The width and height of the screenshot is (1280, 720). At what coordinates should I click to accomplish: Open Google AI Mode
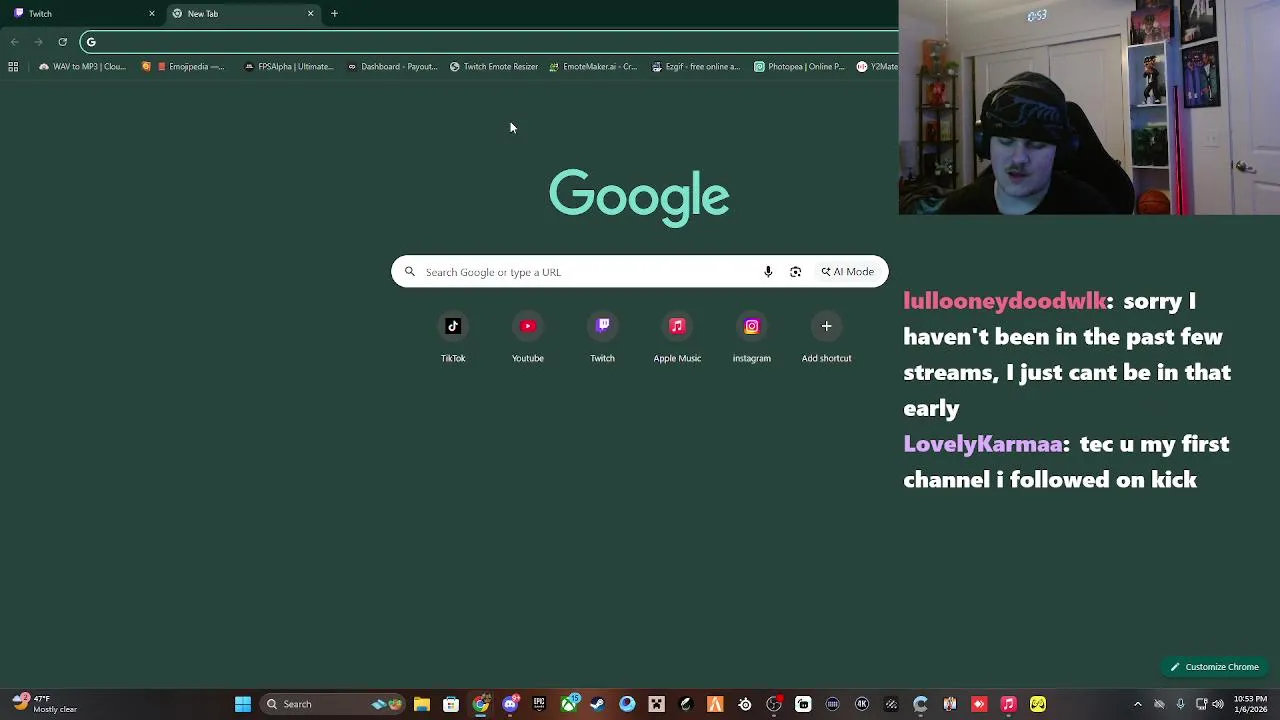point(847,272)
